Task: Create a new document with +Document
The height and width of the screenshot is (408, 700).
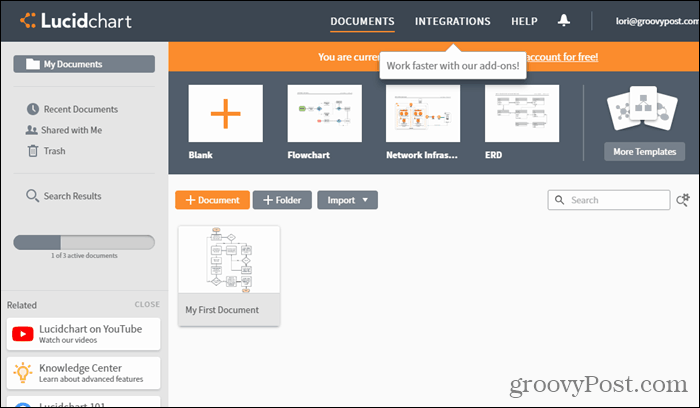Action: click(212, 200)
